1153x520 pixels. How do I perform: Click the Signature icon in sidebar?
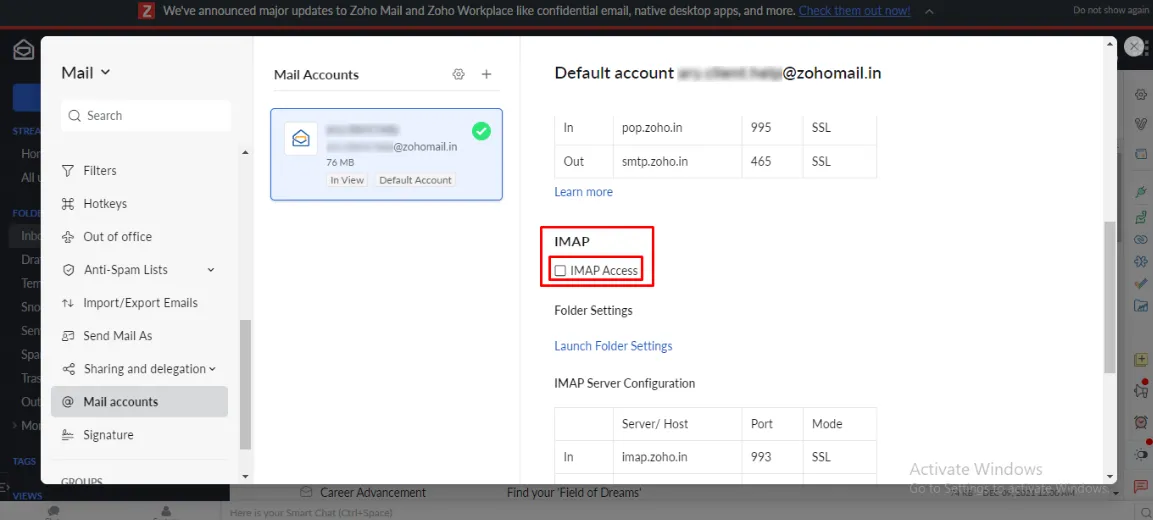(68, 435)
